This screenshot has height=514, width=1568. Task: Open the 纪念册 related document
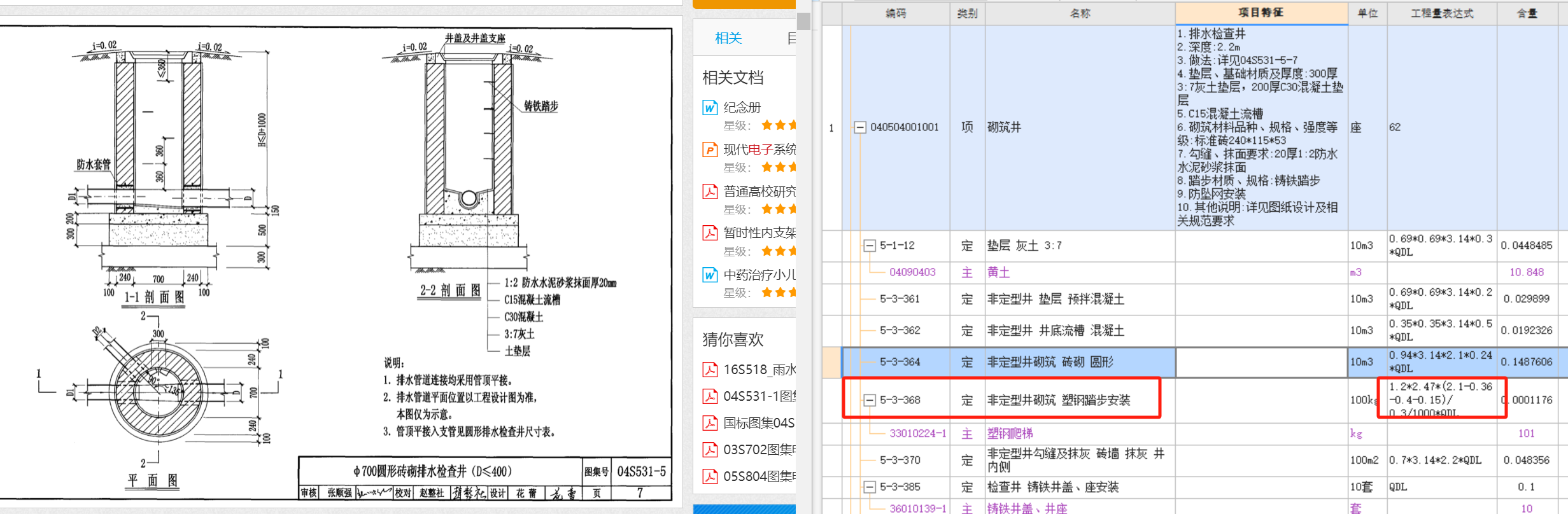(742, 108)
